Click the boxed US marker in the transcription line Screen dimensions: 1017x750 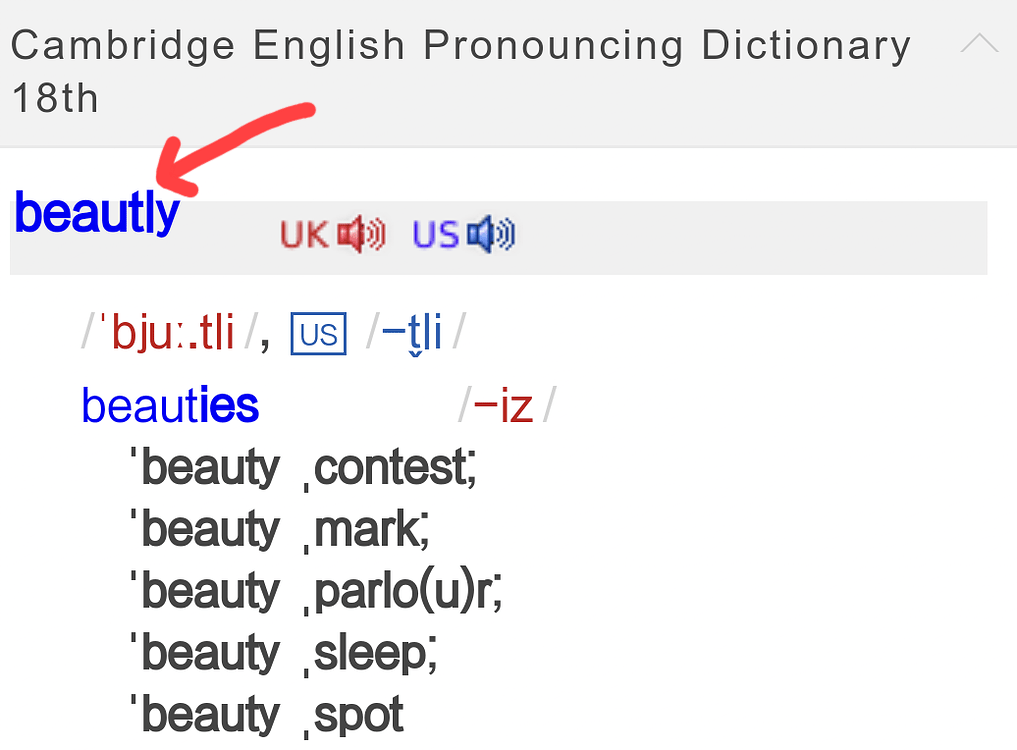318,333
